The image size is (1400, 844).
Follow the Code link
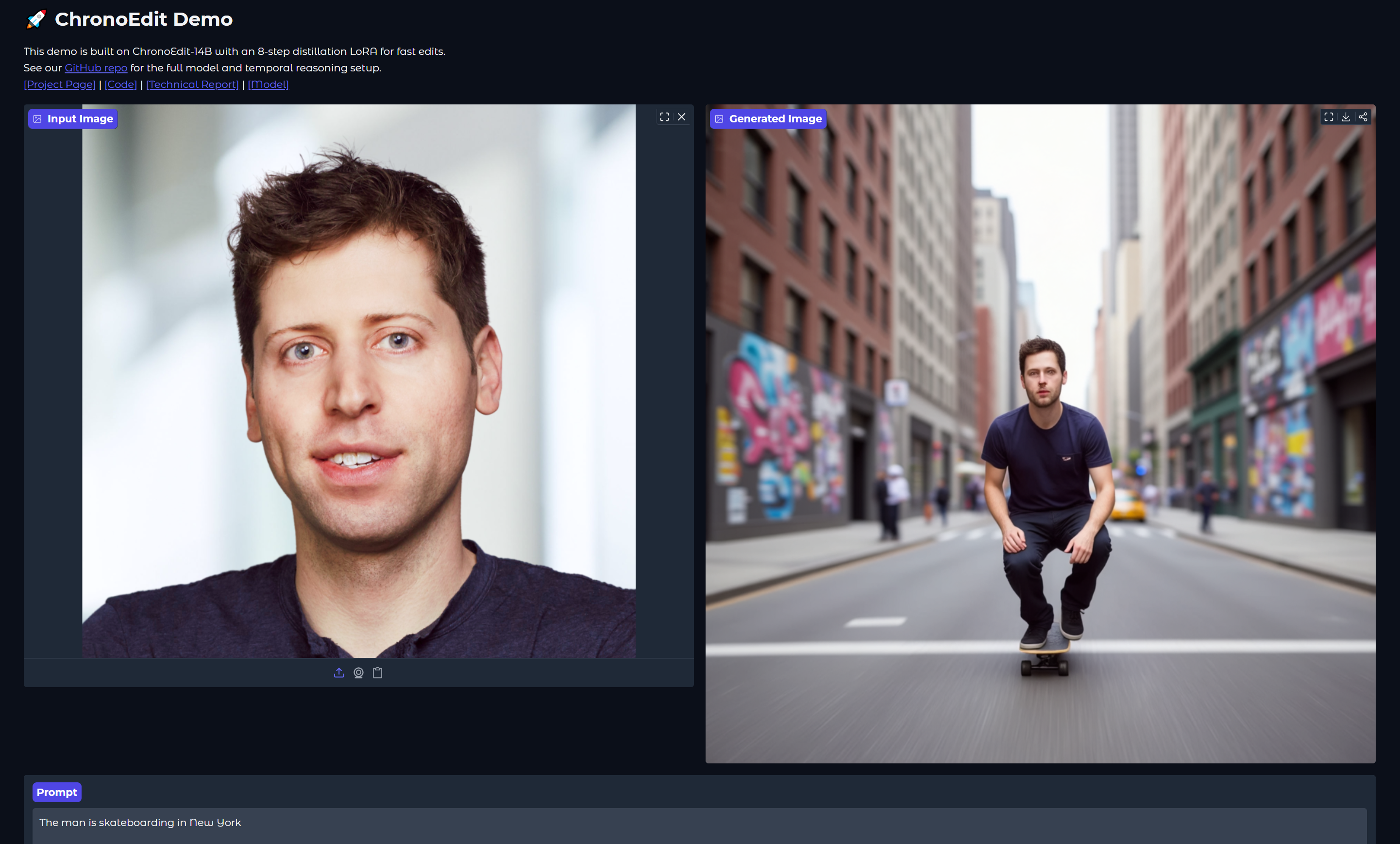pyautogui.click(x=121, y=84)
